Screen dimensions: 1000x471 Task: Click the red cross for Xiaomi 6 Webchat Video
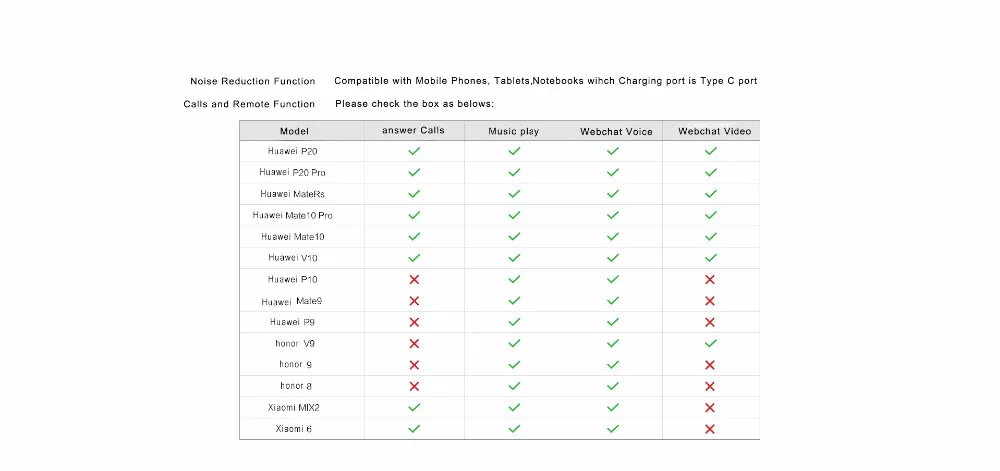[710, 429]
